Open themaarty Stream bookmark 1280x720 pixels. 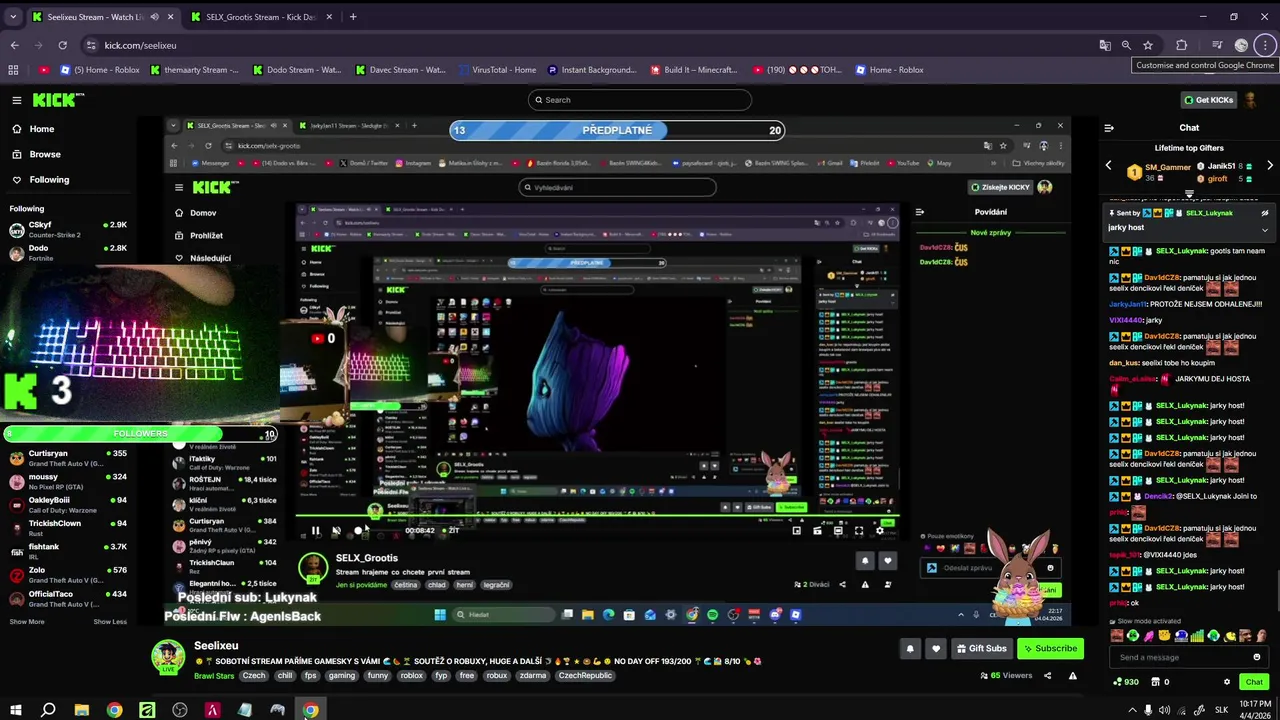coord(194,70)
